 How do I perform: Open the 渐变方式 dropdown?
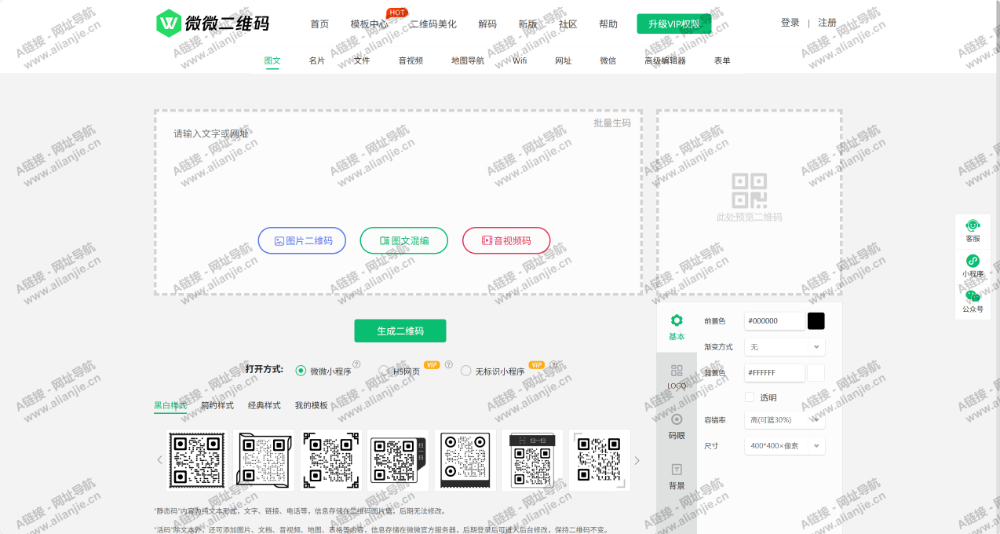(x=784, y=346)
